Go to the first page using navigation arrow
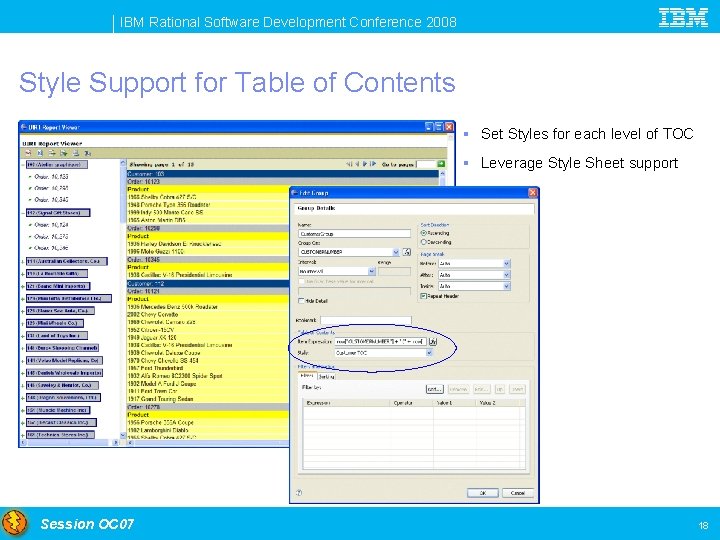The image size is (720, 540). point(349,164)
